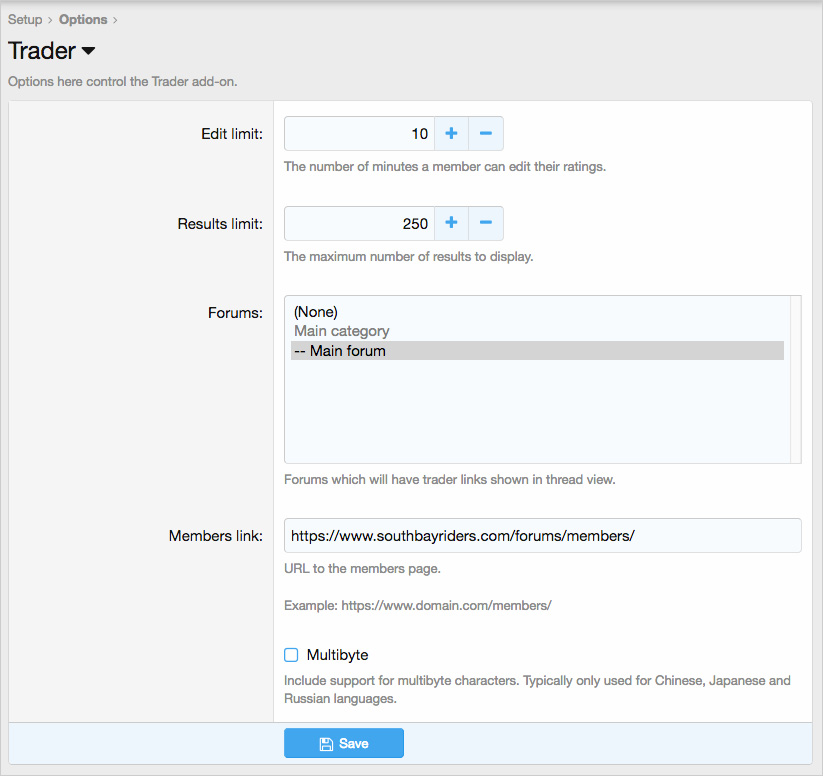Choose Main category in Forums list

pos(342,331)
